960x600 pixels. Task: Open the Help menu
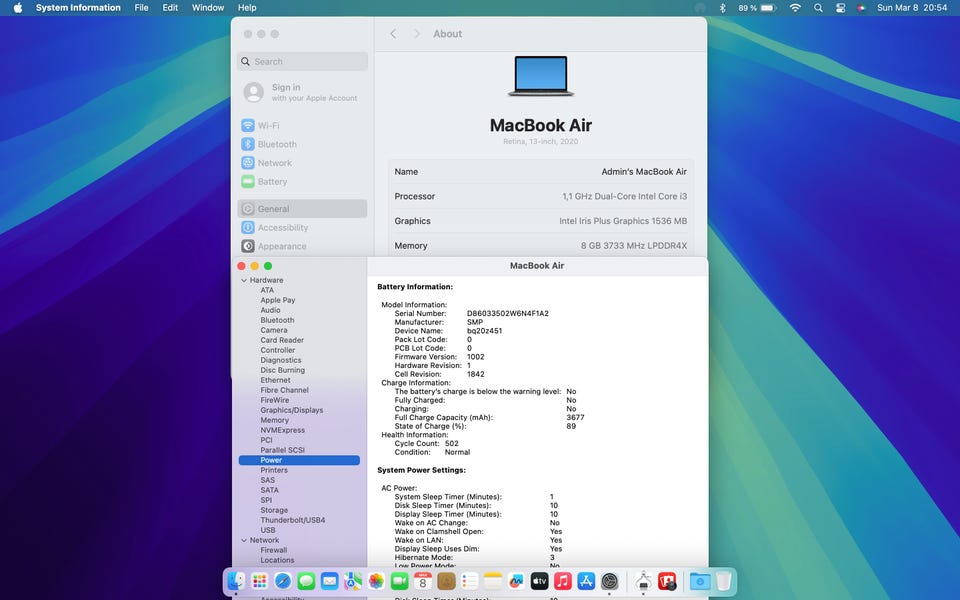point(247,8)
